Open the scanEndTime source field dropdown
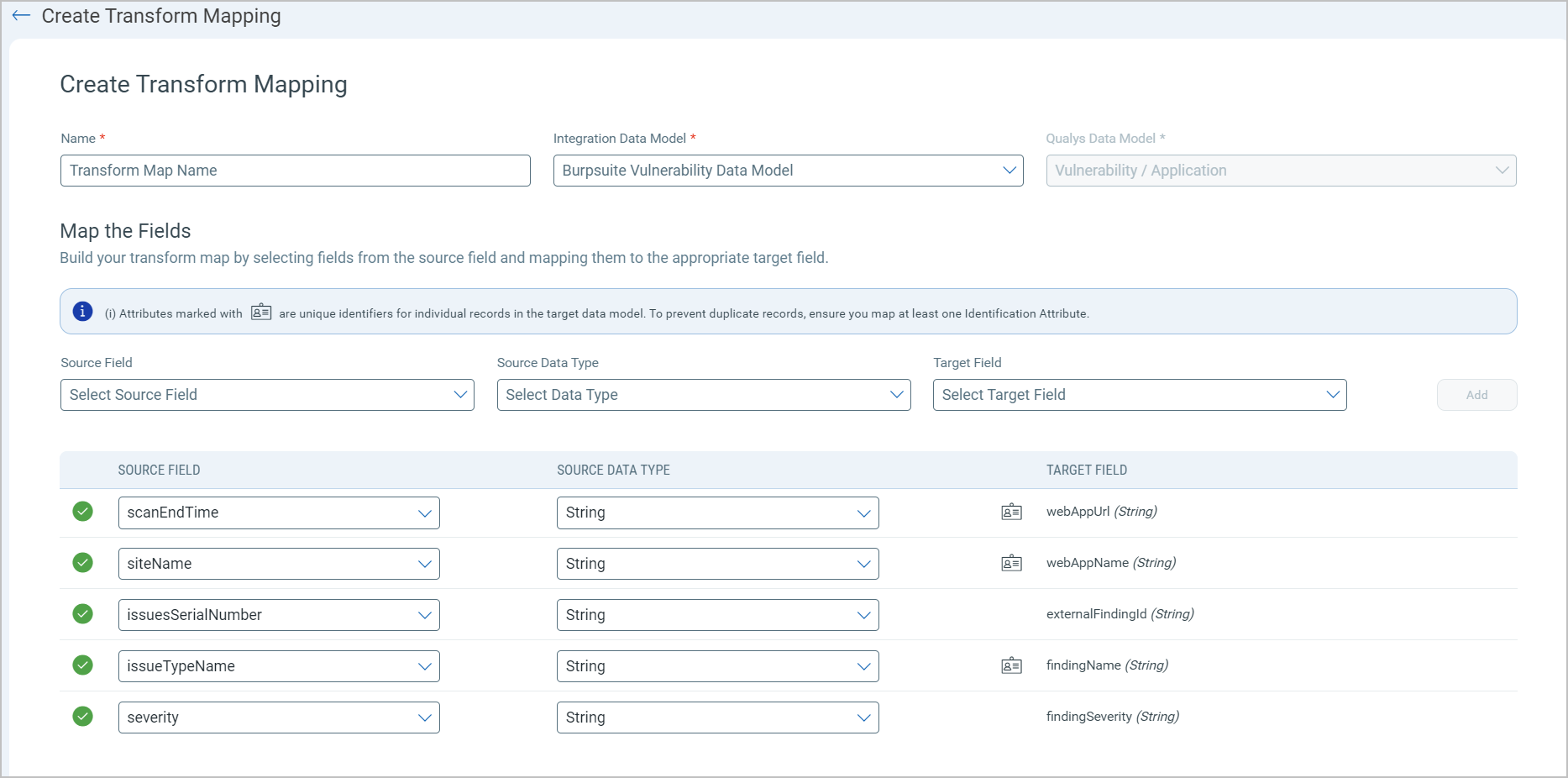The height and width of the screenshot is (778, 1568). 279,513
